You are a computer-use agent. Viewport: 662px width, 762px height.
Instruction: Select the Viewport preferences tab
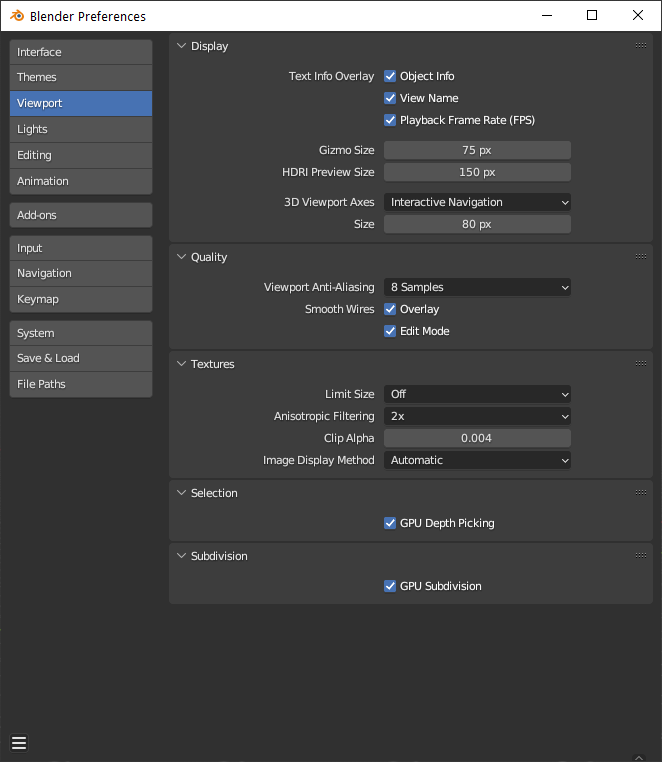click(x=81, y=103)
